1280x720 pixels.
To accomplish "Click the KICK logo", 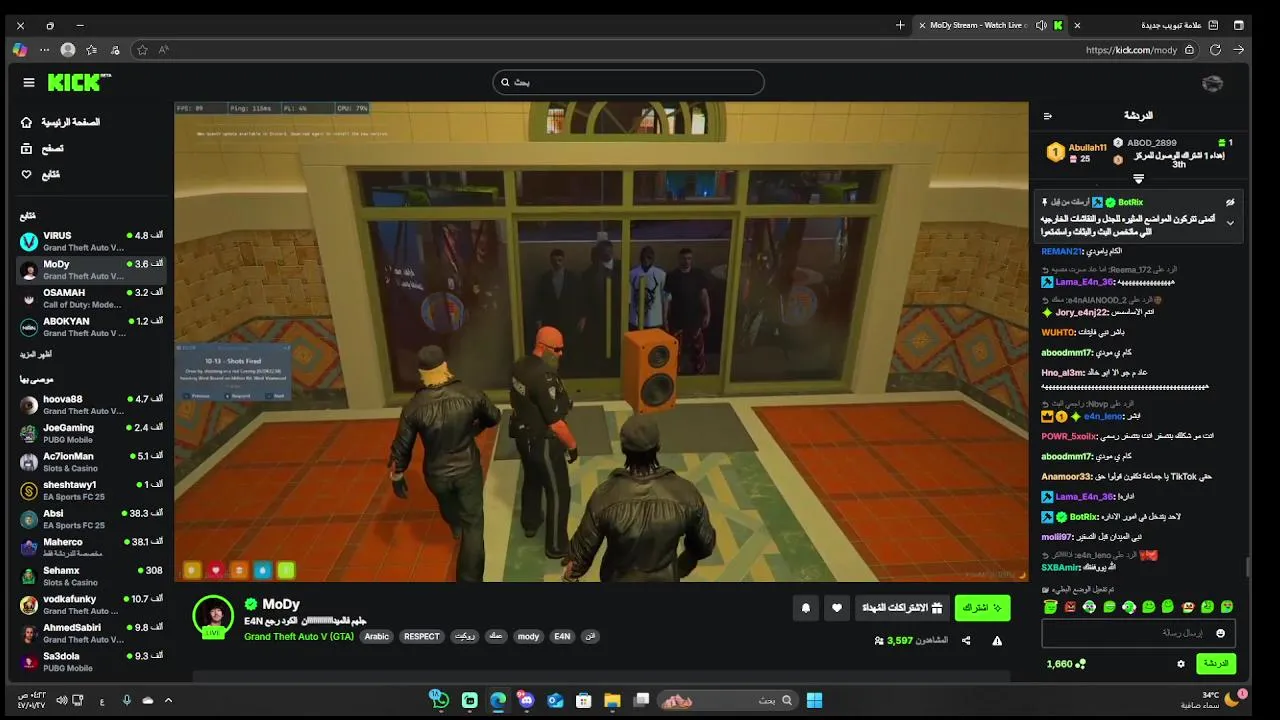I will [x=78, y=82].
